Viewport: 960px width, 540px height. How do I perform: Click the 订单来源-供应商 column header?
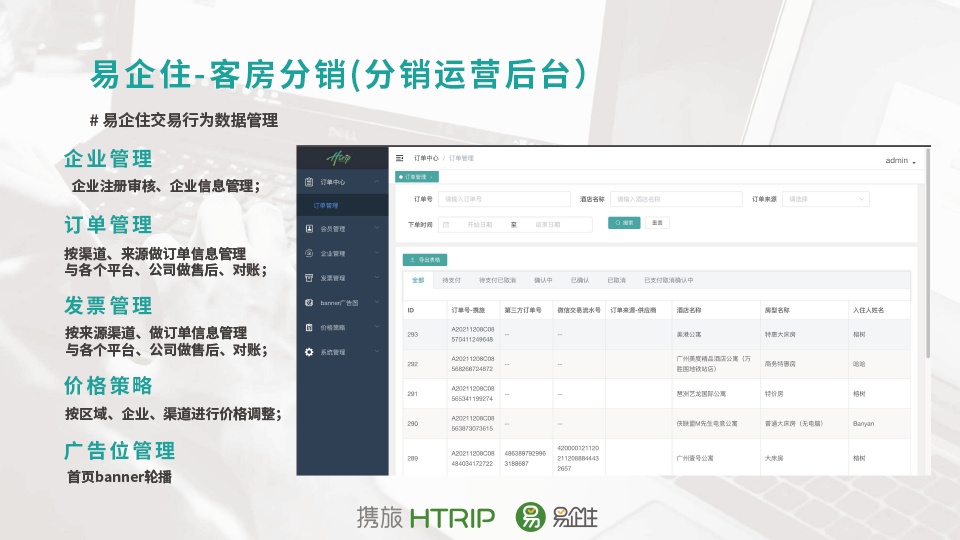633,310
